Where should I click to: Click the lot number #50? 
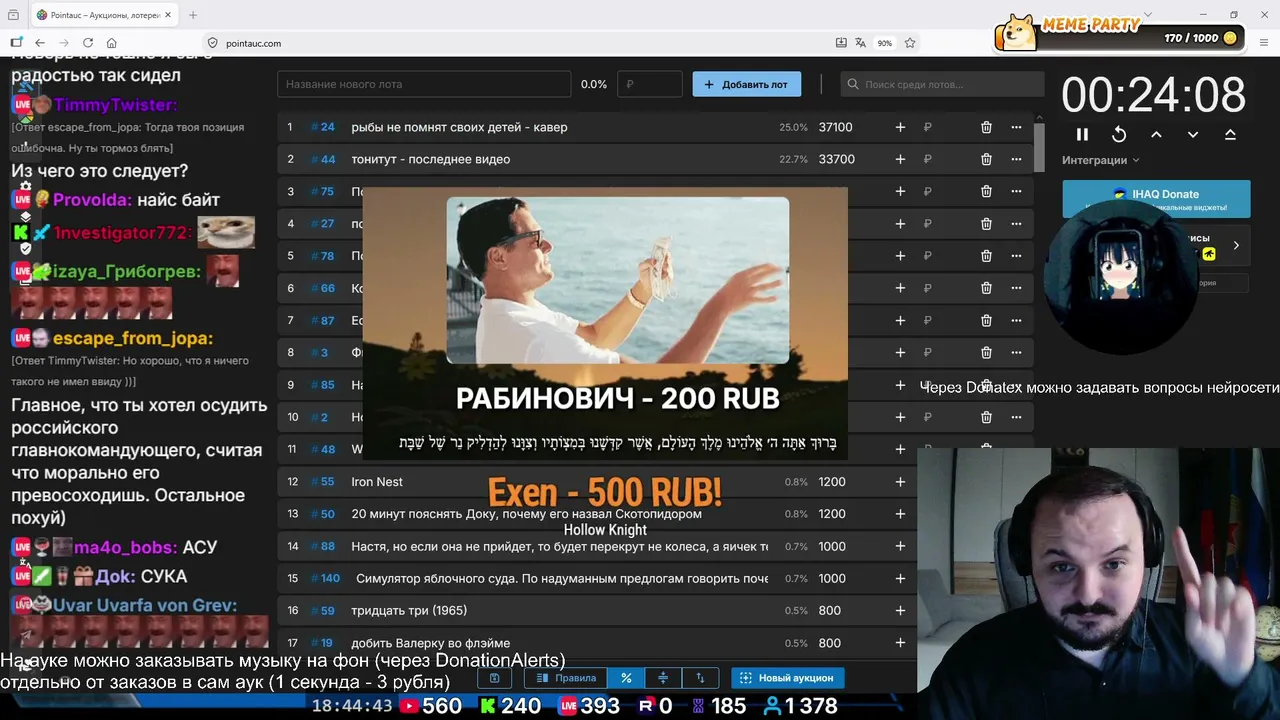pos(323,514)
